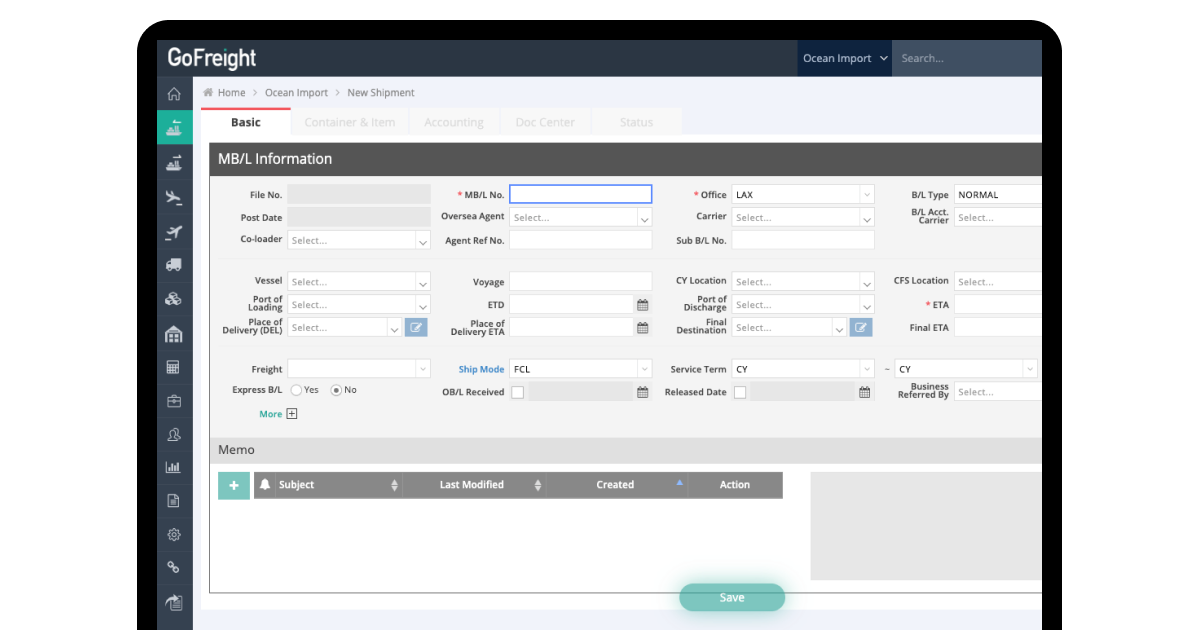Click into the Sub B/L No. field

tap(803, 240)
